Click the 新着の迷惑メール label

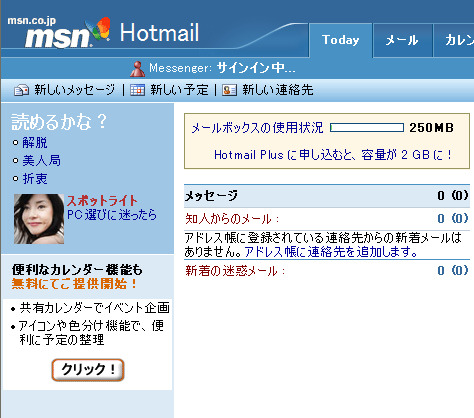[x=235, y=271]
